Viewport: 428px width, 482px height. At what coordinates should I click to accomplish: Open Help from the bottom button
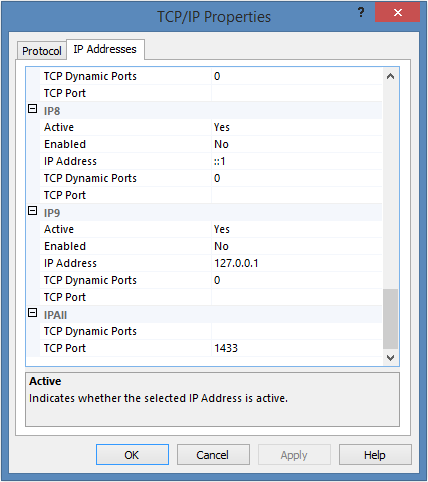(375, 455)
